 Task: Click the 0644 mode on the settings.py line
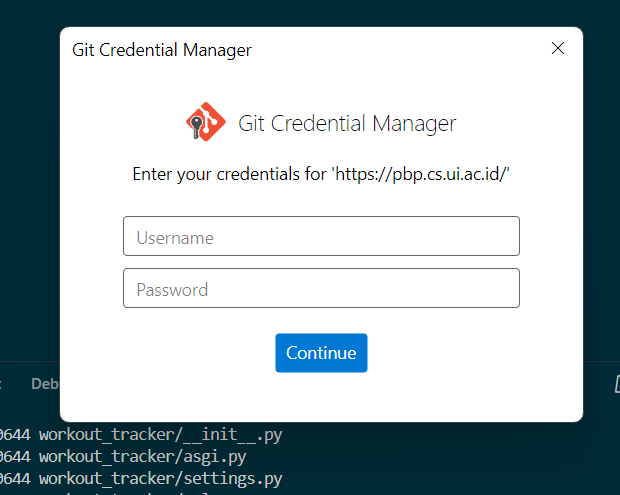coord(15,479)
